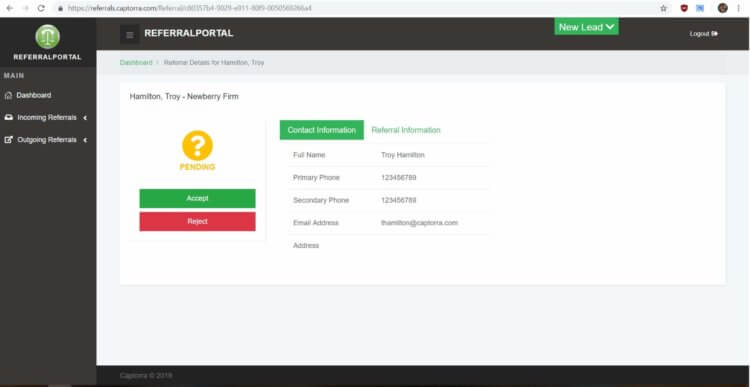The width and height of the screenshot is (750, 387).
Task: Open Dashboard from the sidebar menu
Action: (34, 95)
